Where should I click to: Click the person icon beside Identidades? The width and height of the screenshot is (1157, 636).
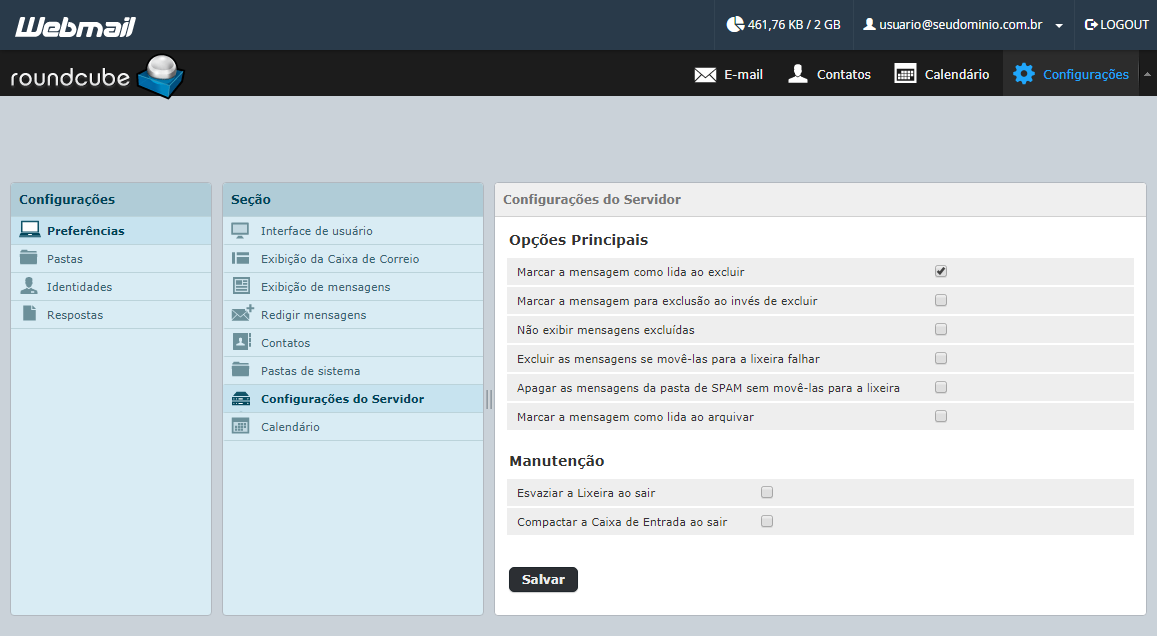pos(29,286)
